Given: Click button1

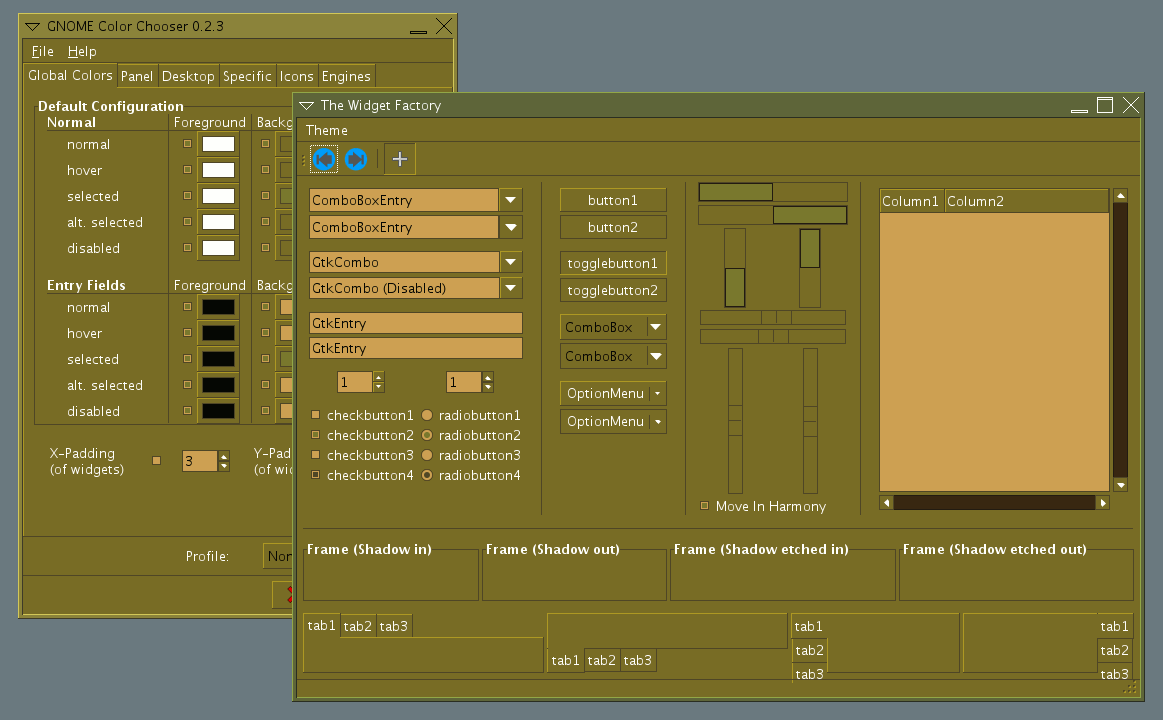Looking at the screenshot, I should coord(613,200).
